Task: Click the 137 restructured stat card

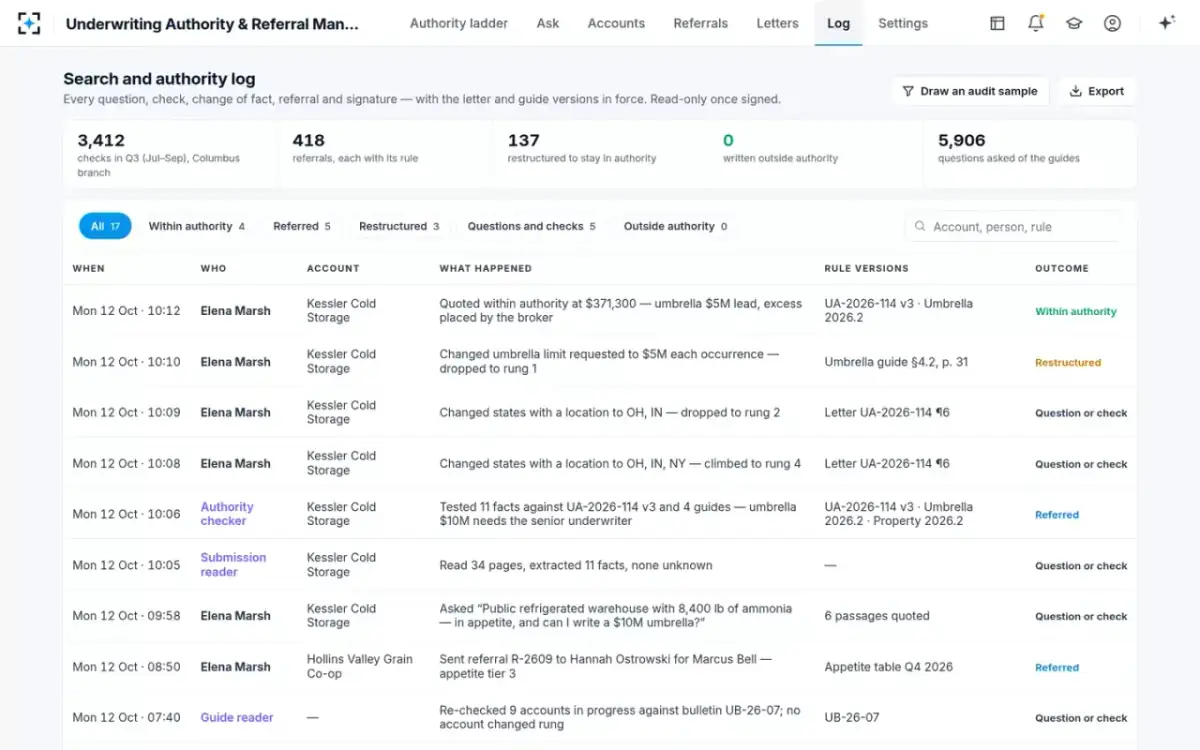Action: click(600, 154)
